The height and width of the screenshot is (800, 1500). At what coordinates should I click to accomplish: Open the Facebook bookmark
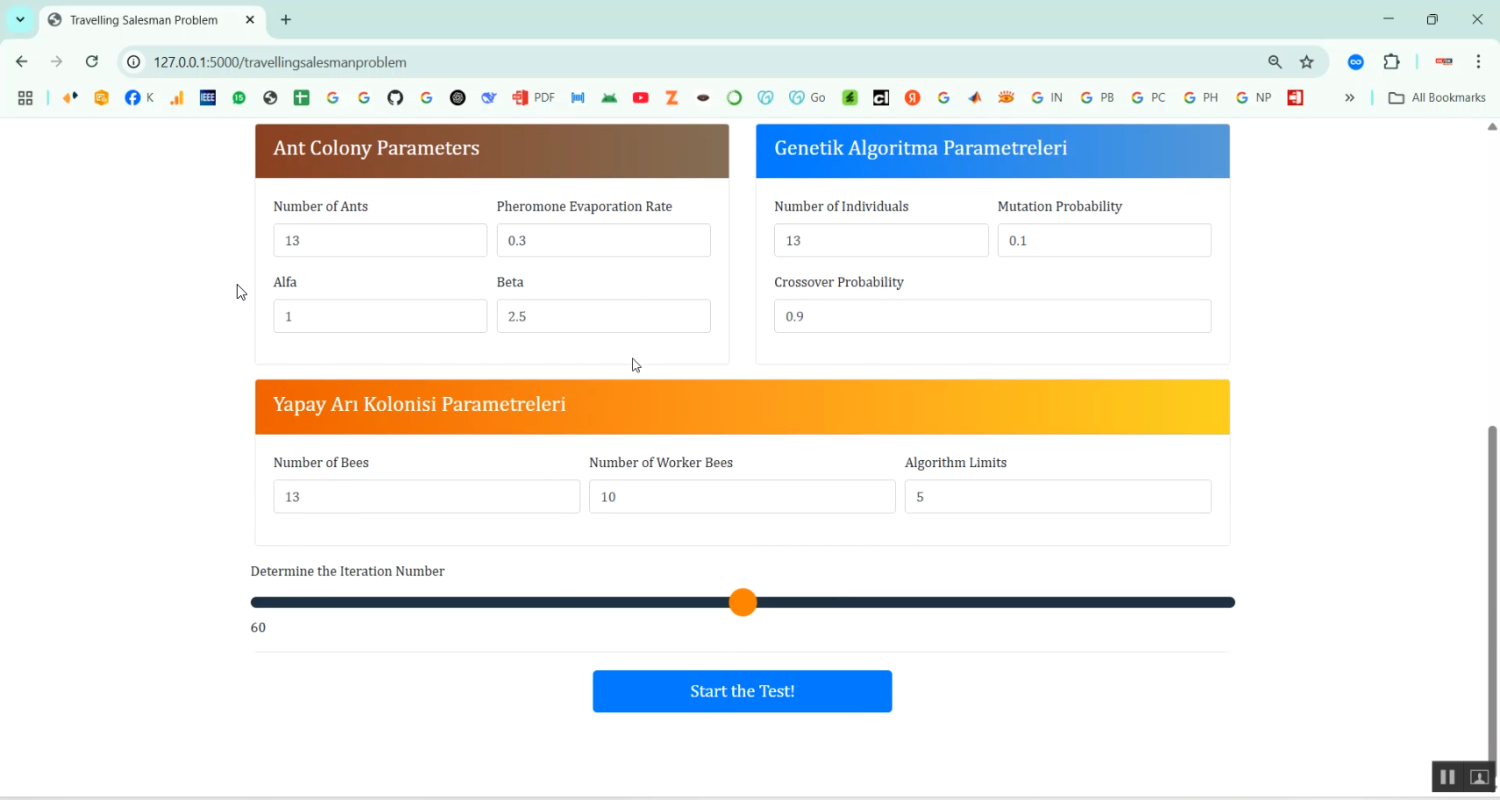134,97
